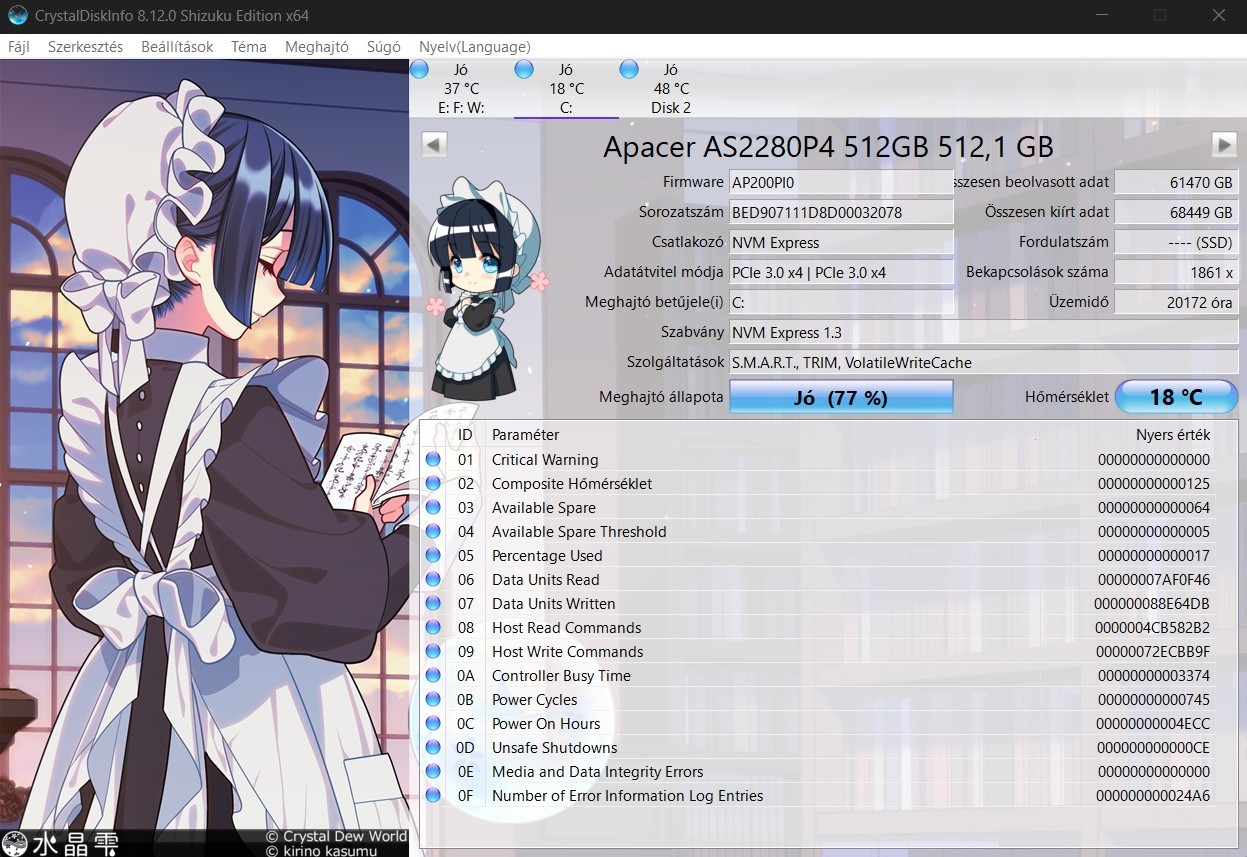Viewport: 1247px width, 857px height.
Task: Click the status orb for Data Units Written
Action: tap(433, 604)
